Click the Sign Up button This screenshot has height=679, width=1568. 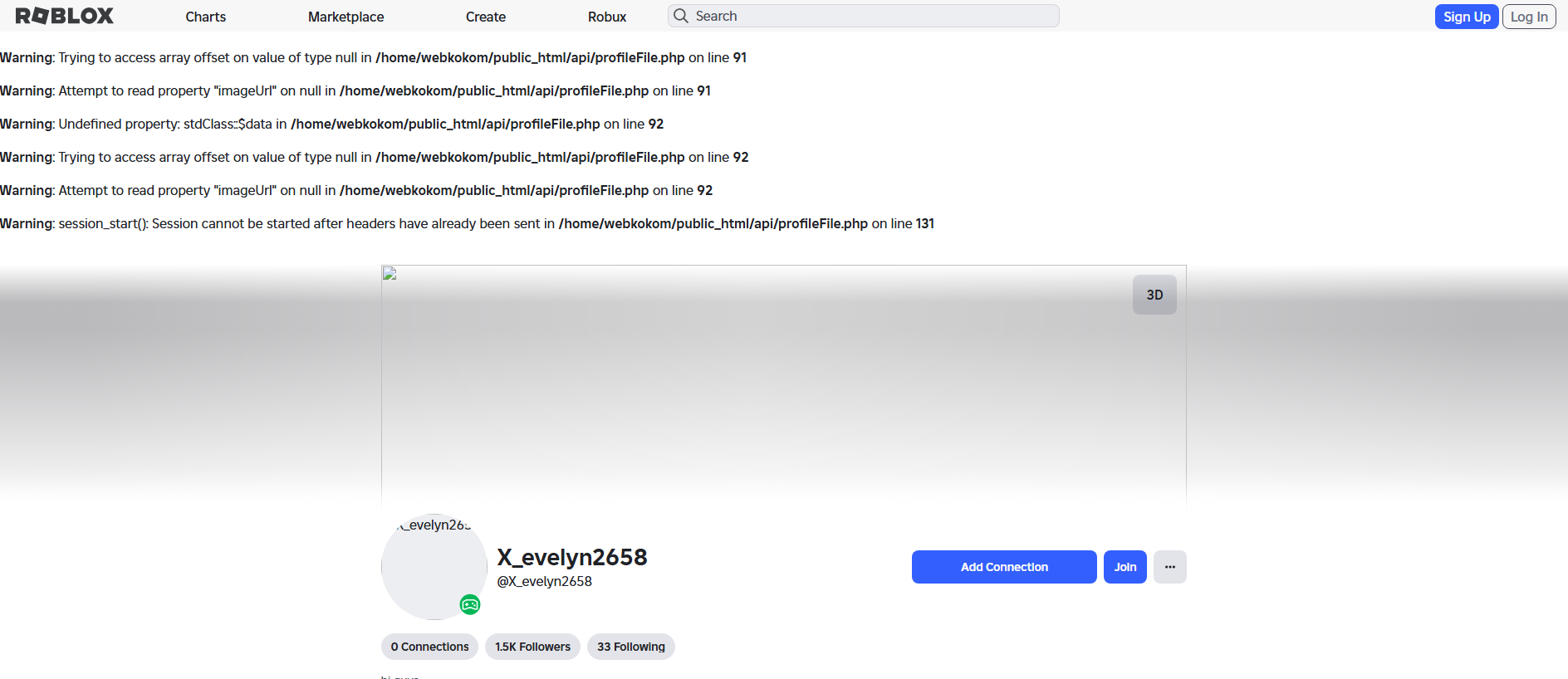click(1467, 17)
